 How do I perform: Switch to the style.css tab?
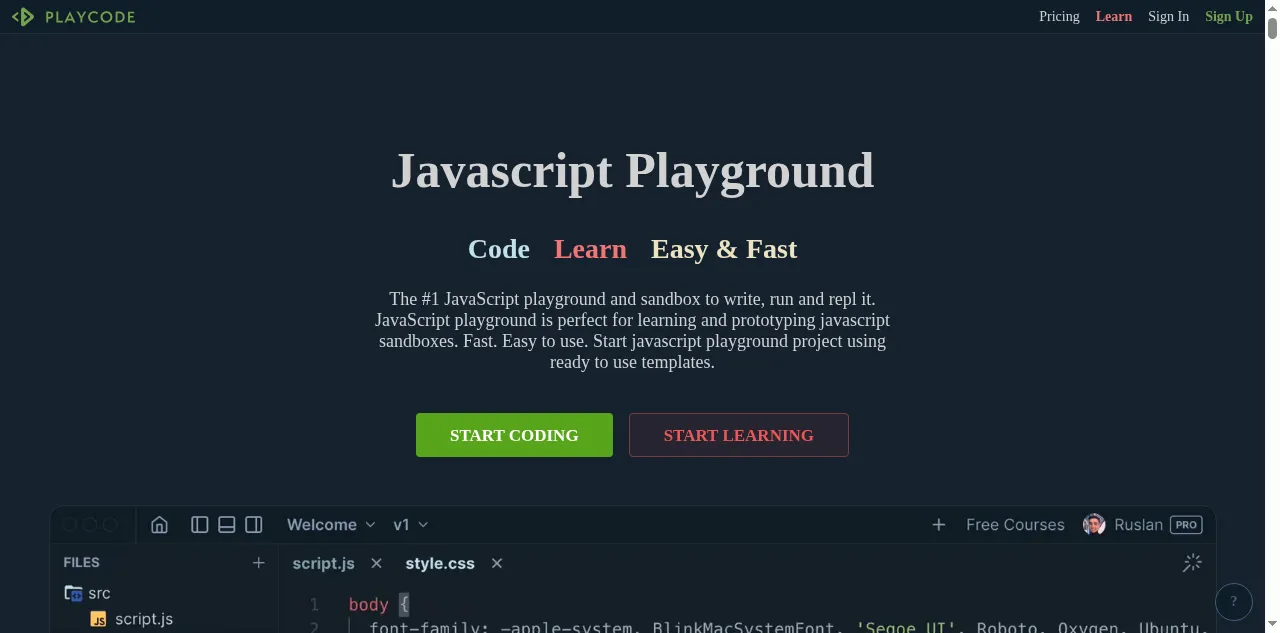pos(440,563)
